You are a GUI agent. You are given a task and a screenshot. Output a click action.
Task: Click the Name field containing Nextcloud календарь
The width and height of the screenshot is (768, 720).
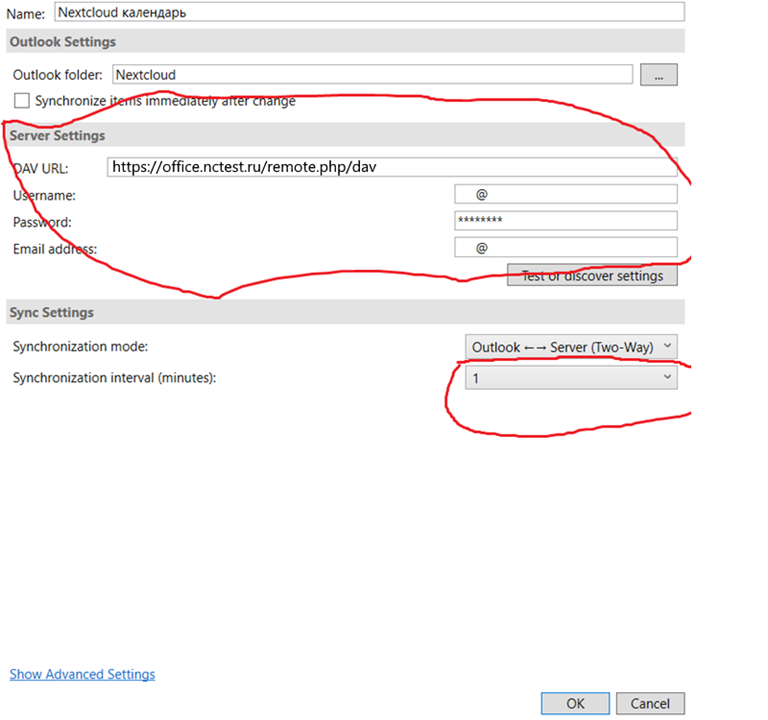[368, 12]
